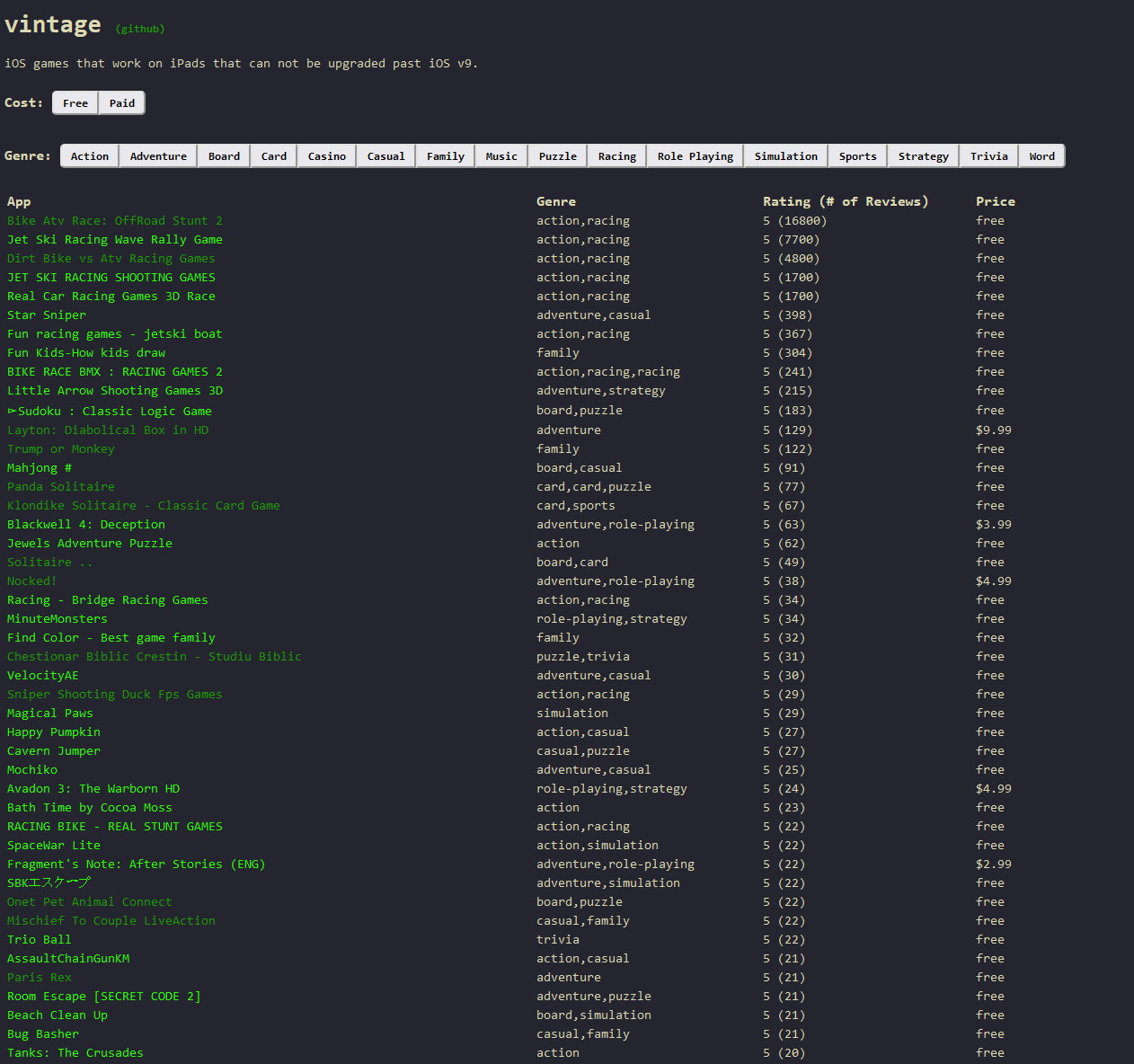Open Room Escape [SECRET CODE 2]
The width and height of the screenshot is (1134, 1064).
tap(104, 997)
